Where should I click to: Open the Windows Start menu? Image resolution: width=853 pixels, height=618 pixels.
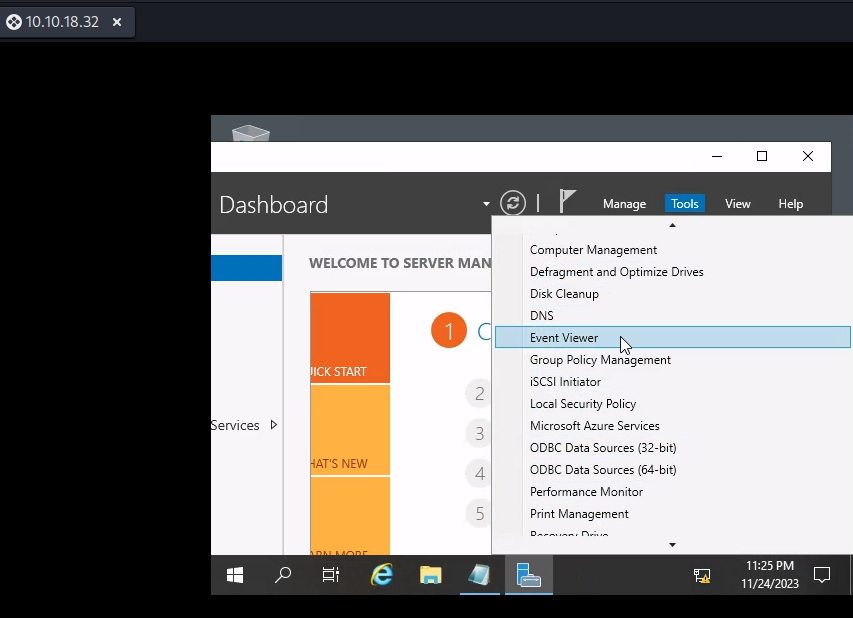(x=235, y=575)
